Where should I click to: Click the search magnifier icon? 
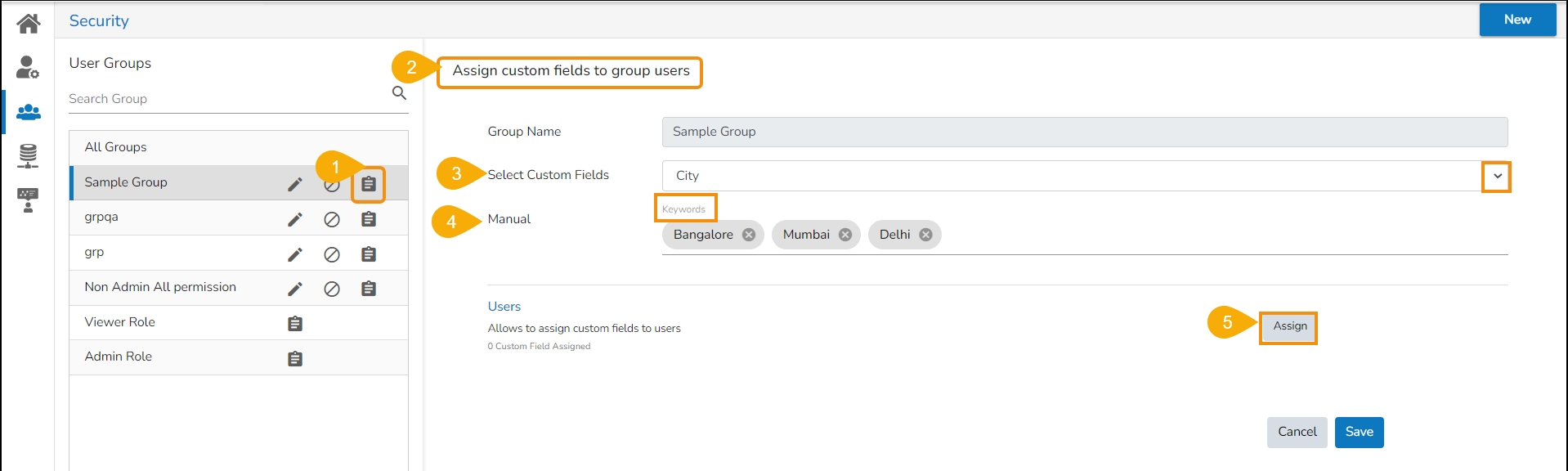tap(399, 93)
